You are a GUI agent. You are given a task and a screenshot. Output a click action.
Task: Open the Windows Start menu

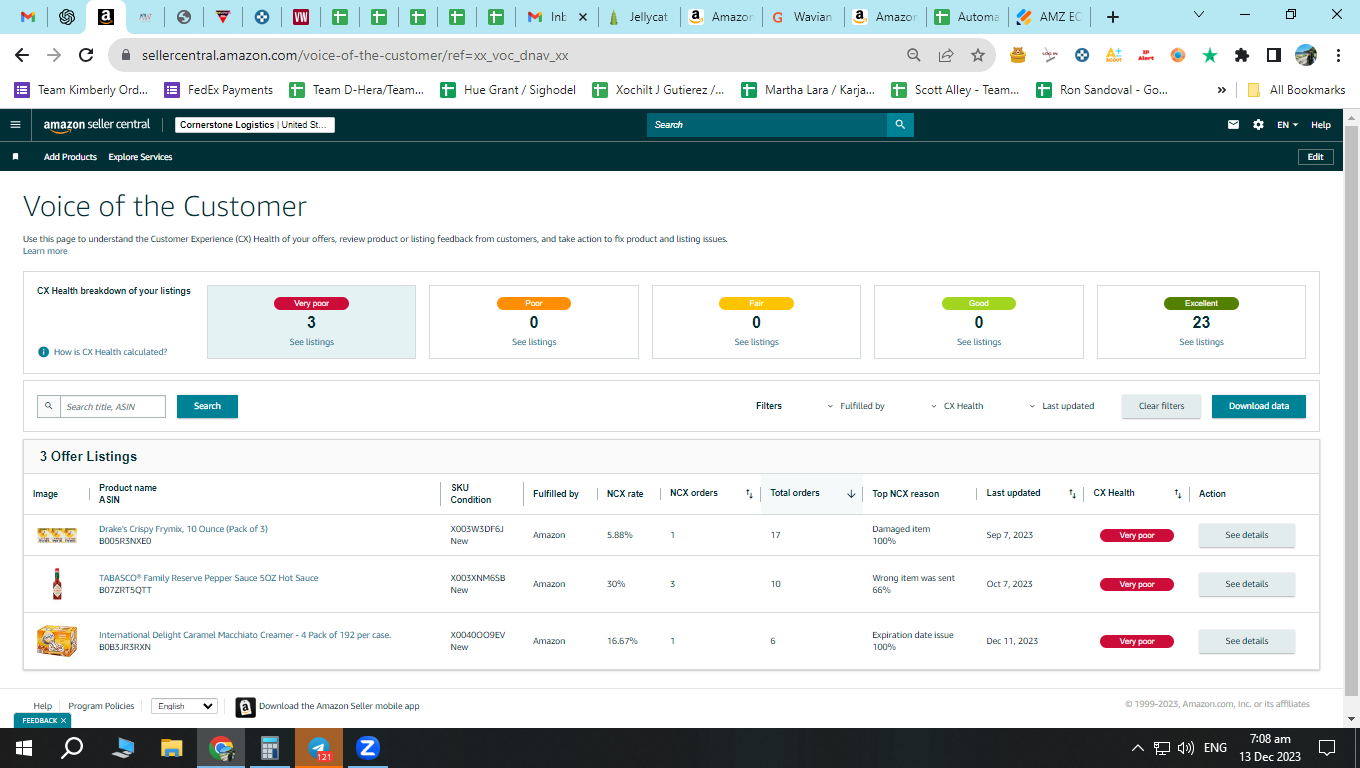click(24, 748)
